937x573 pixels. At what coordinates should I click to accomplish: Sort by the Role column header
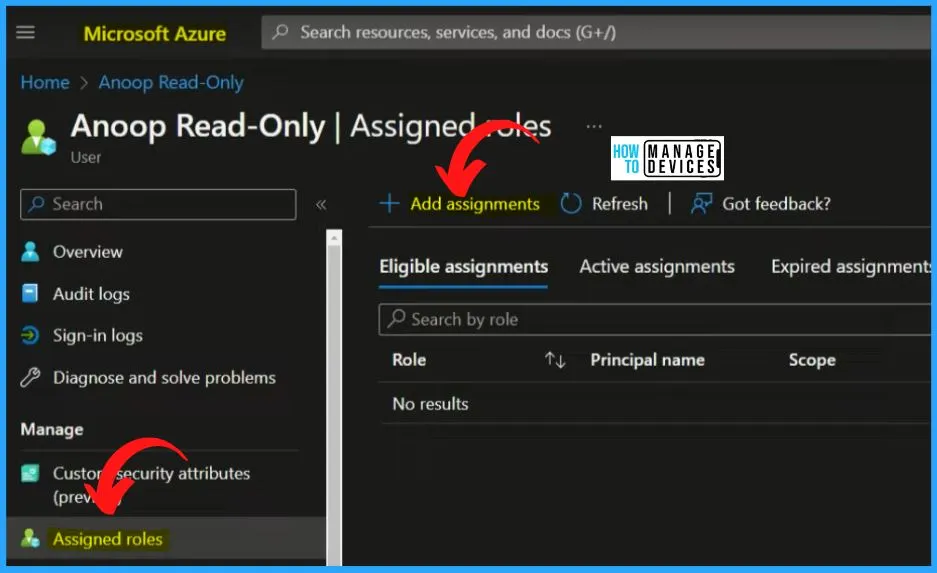[x=409, y=360]
